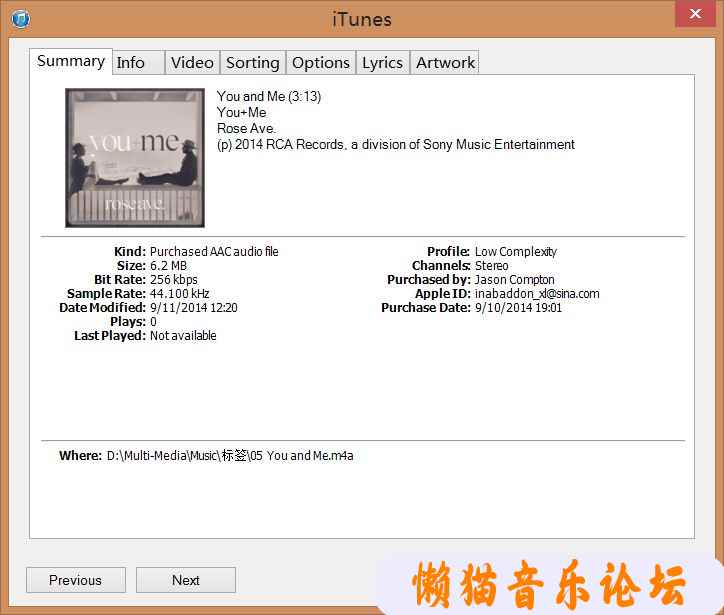Click the Bit Rate value '256 kbps'
724x615 pixels.
174,280
